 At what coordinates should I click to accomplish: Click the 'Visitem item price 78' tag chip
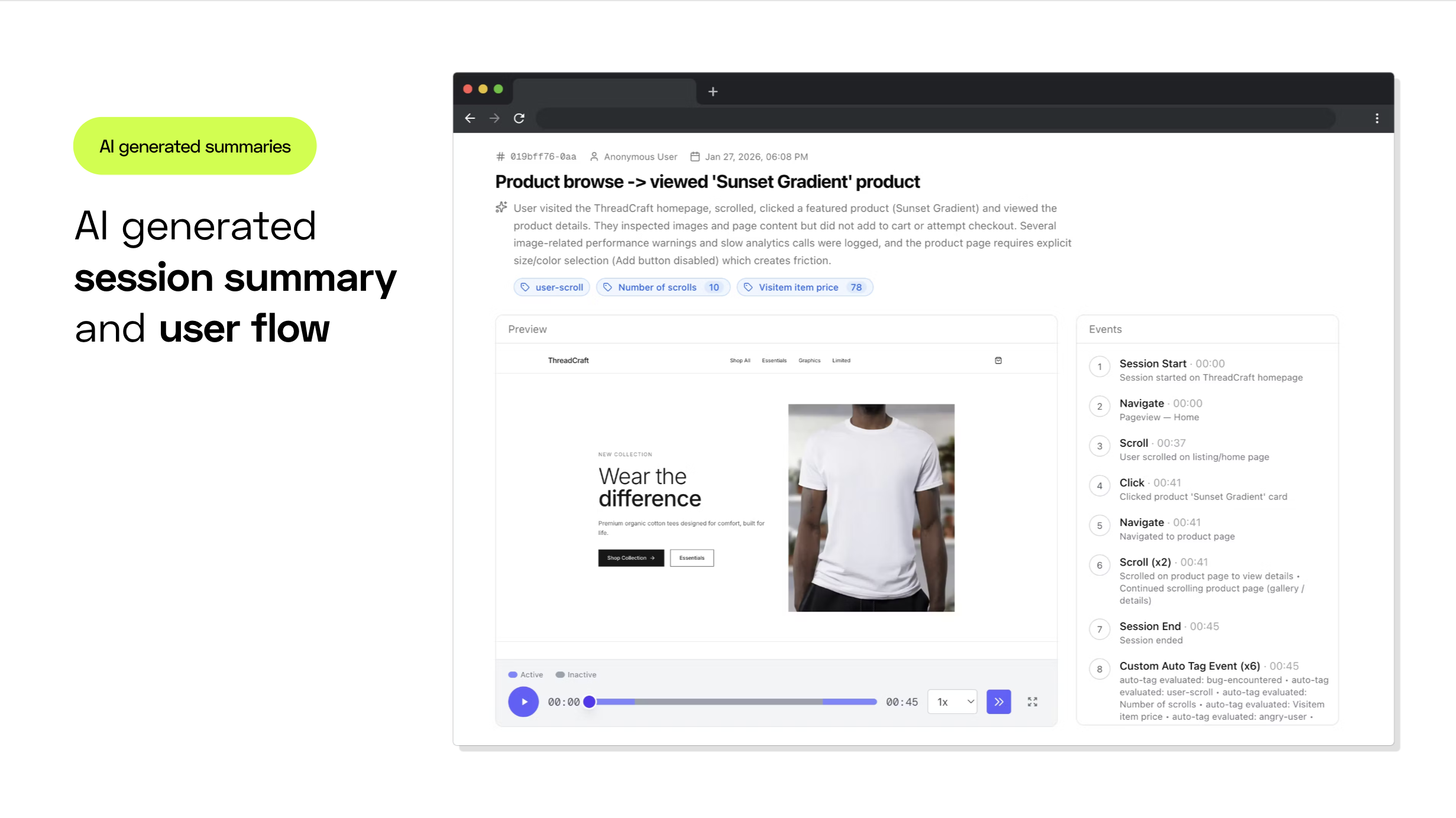click(804, 287)
